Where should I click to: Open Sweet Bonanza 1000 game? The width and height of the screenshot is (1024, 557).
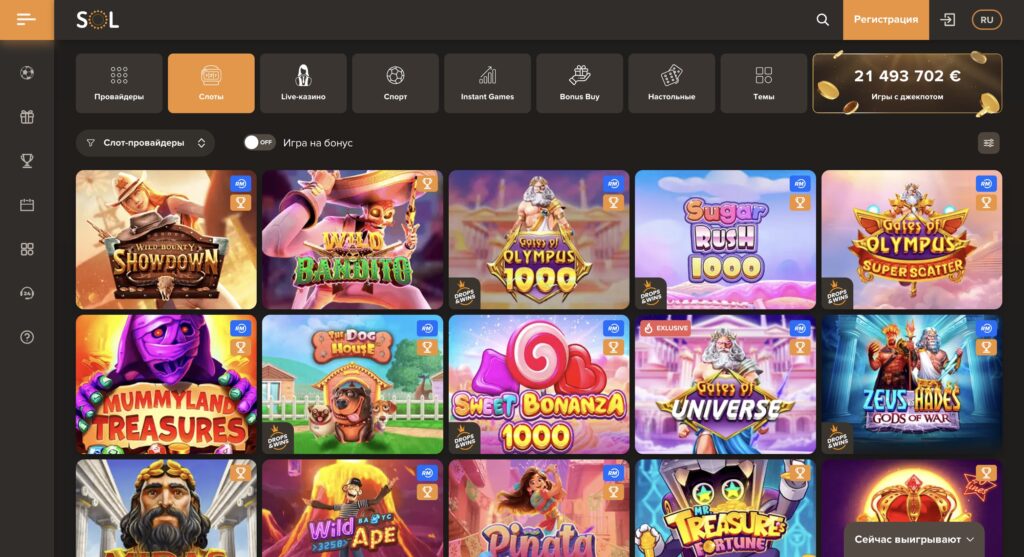click(539, 385)
